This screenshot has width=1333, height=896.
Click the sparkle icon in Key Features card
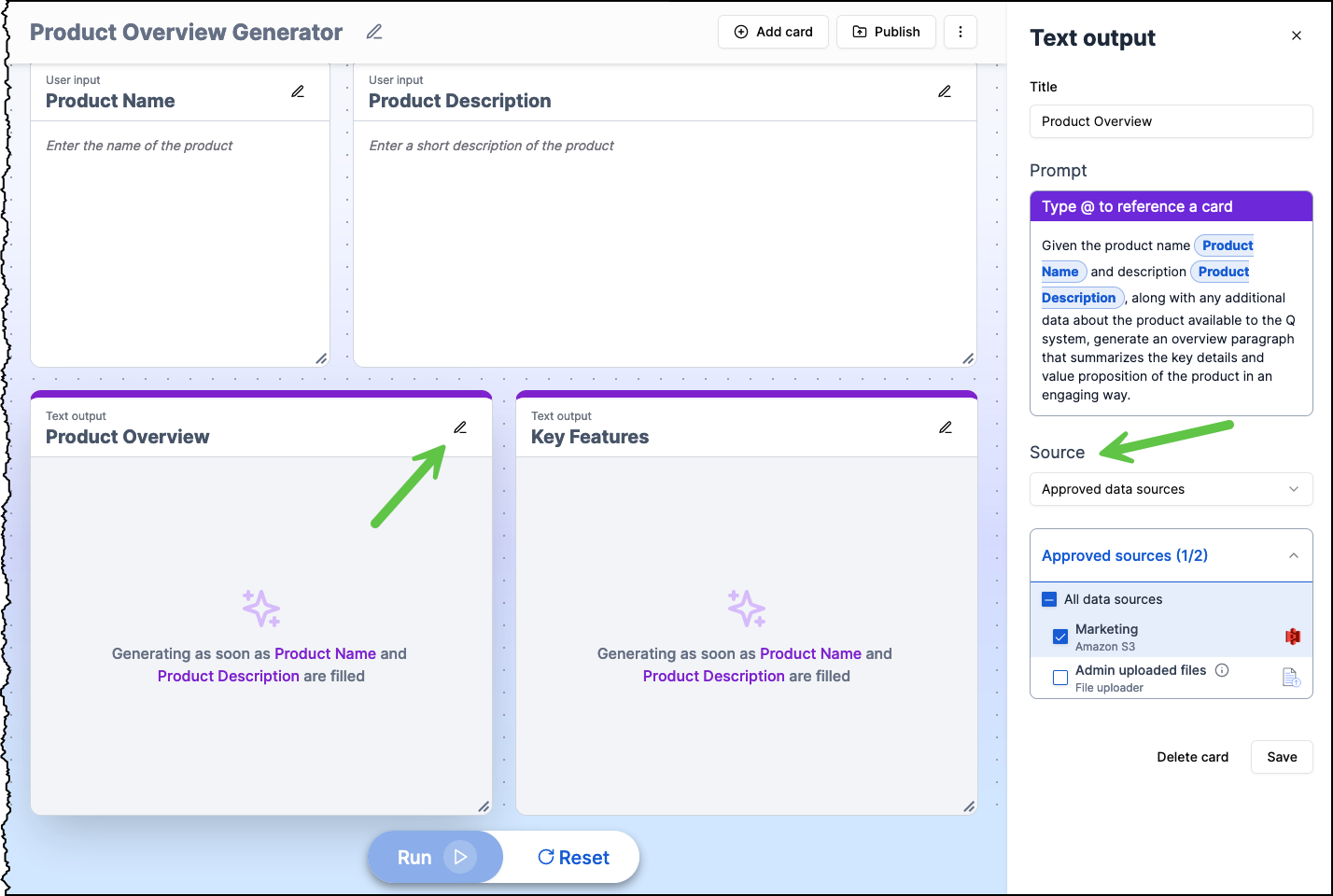pos(747,608)
